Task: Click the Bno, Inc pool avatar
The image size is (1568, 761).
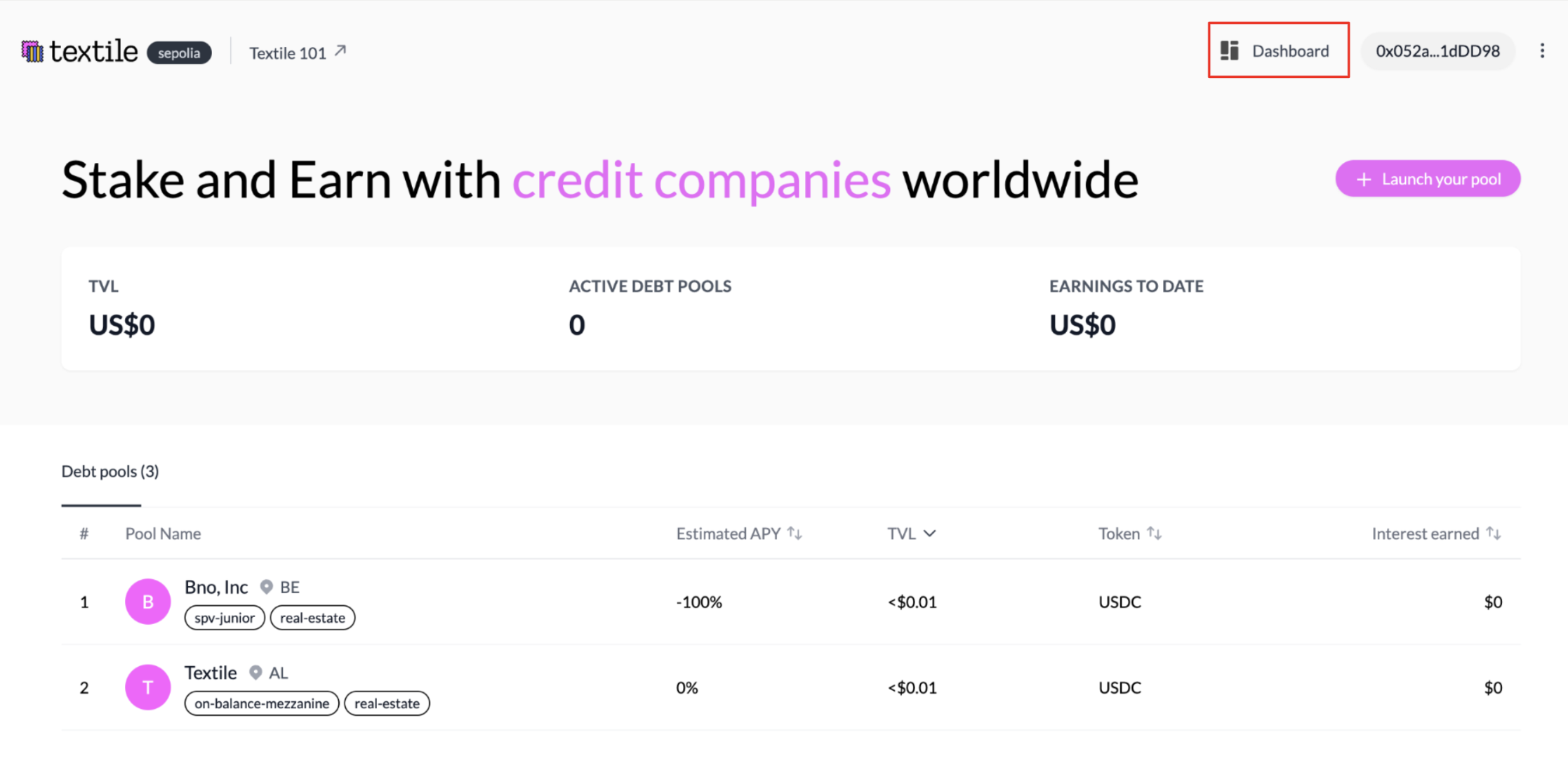Action: [x=147, y=602]
